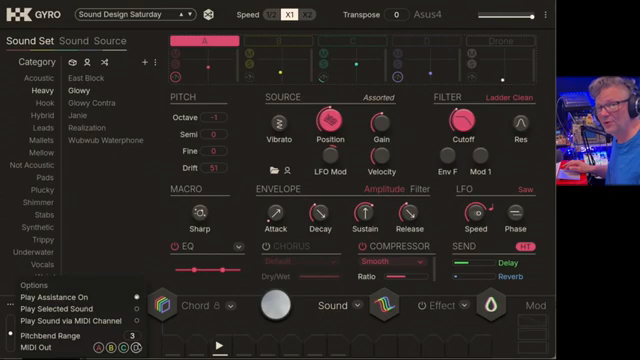Screen dimensions: 640x360
Task: Click the Transpose value field
Action: pos(396,15)
